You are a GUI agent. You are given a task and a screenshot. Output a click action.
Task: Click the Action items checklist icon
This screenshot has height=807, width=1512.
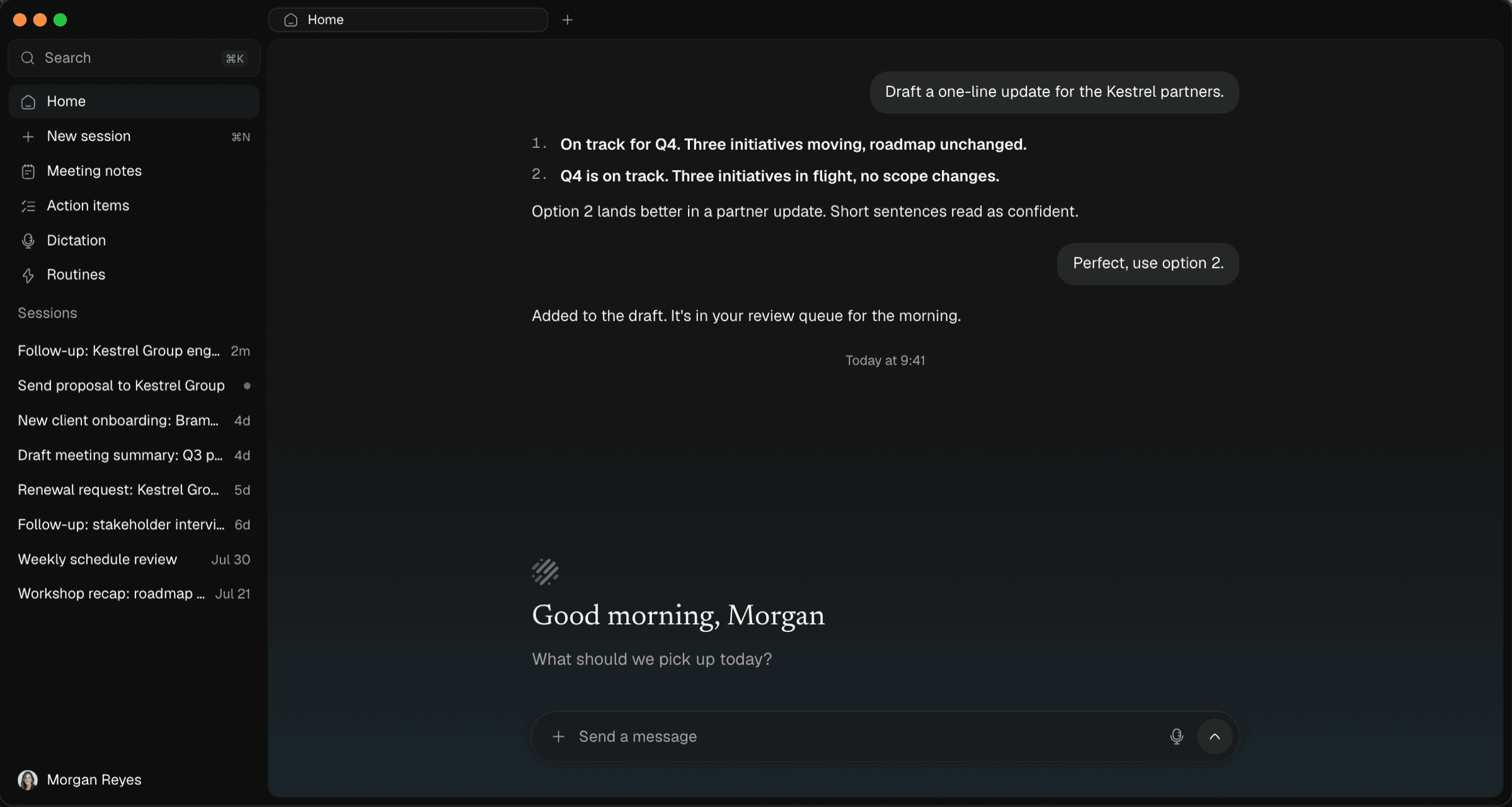[x=28, y=206]
